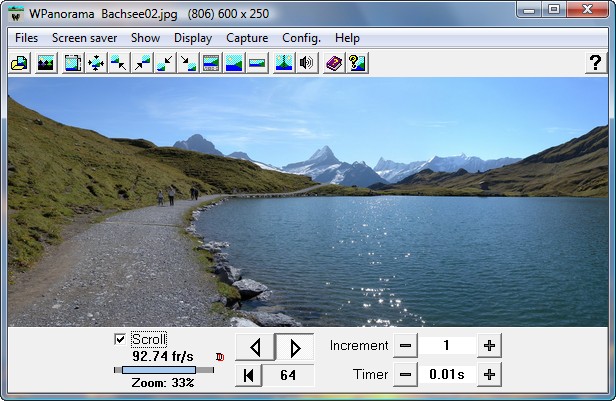The height and width of the screenshot is (401, 616).
Task: Open the help book icon
Action: point(334,63)
